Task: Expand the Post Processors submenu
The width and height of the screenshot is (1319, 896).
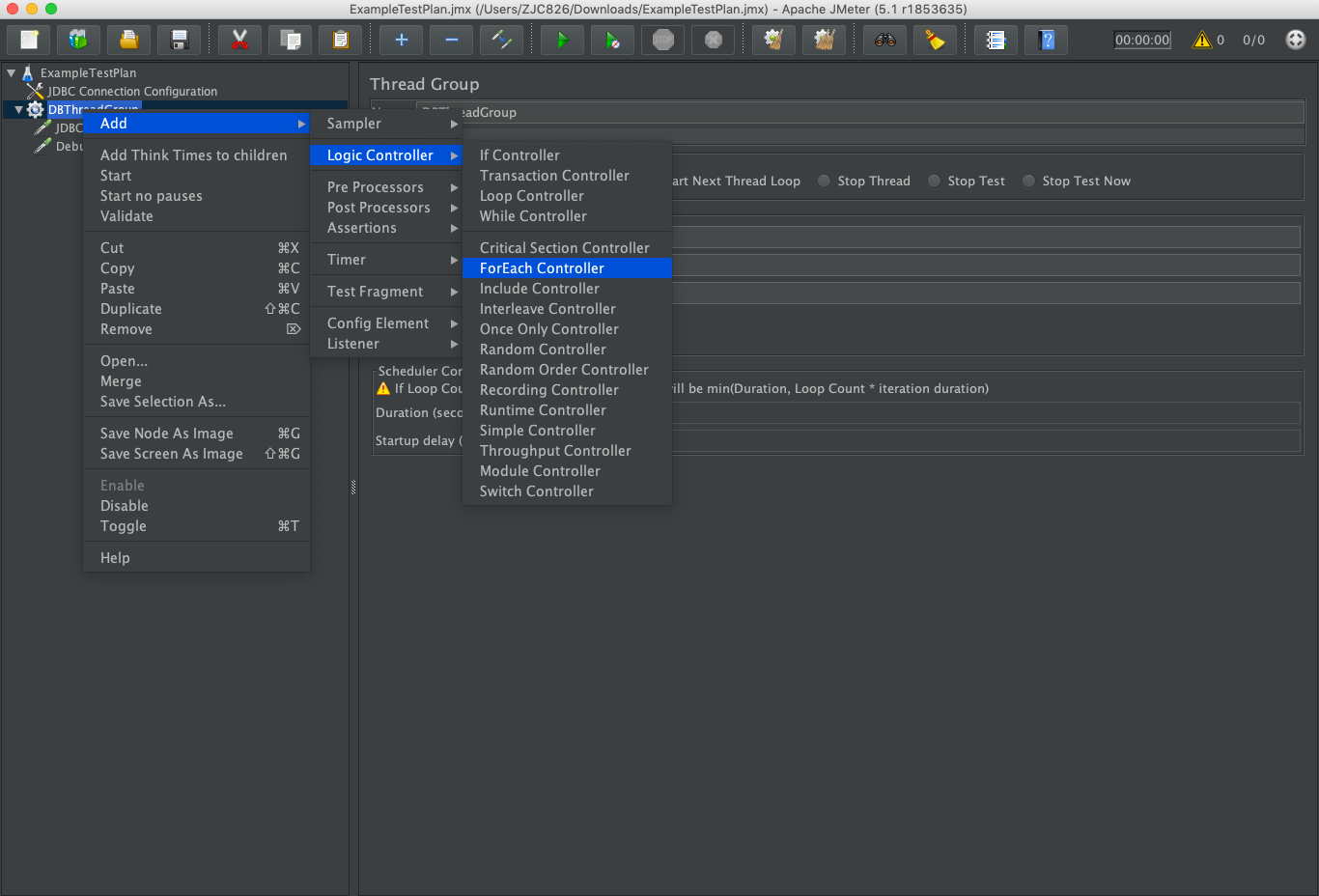Action: (386, 208)
